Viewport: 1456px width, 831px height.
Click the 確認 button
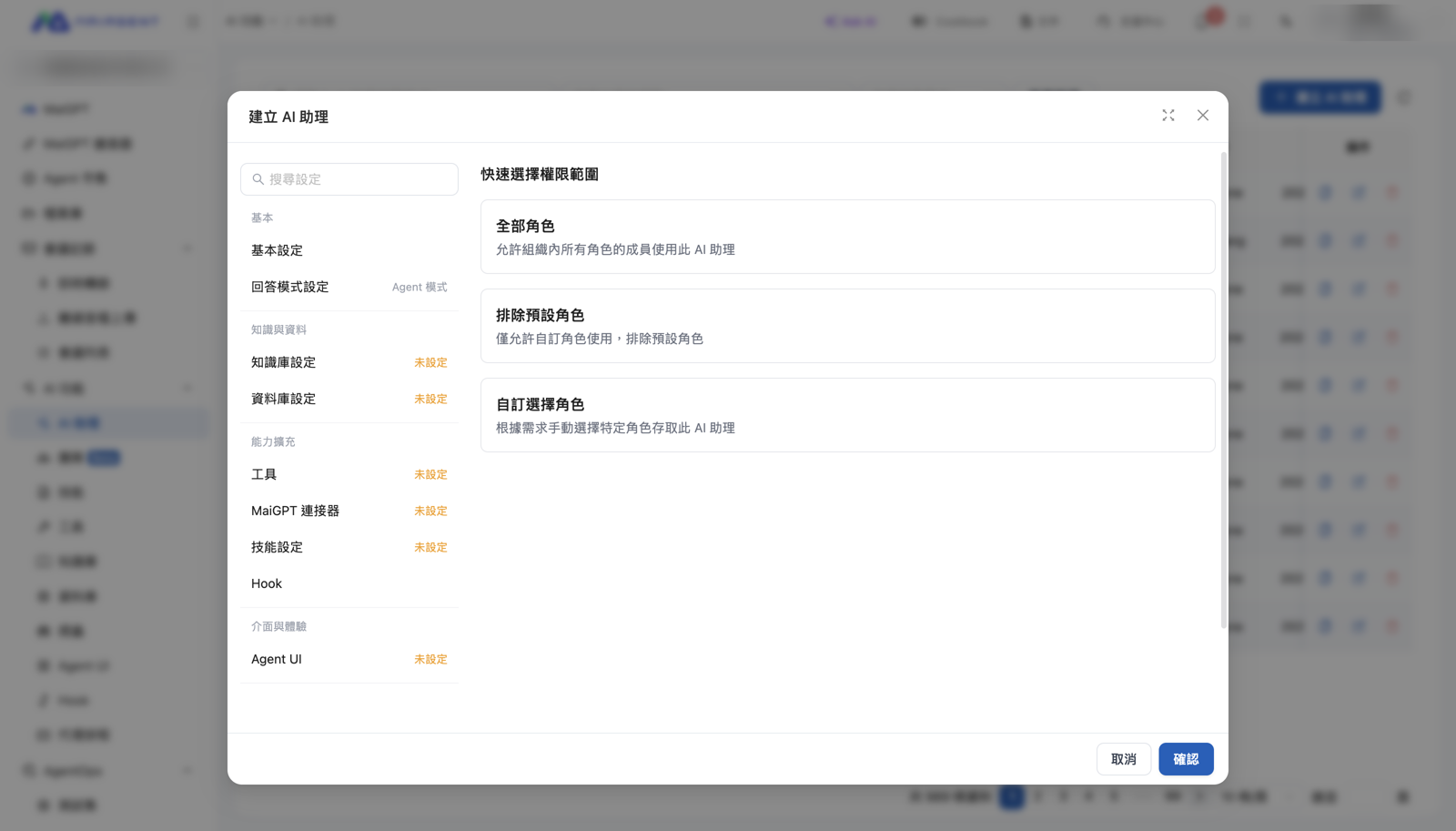[1186, 759]
